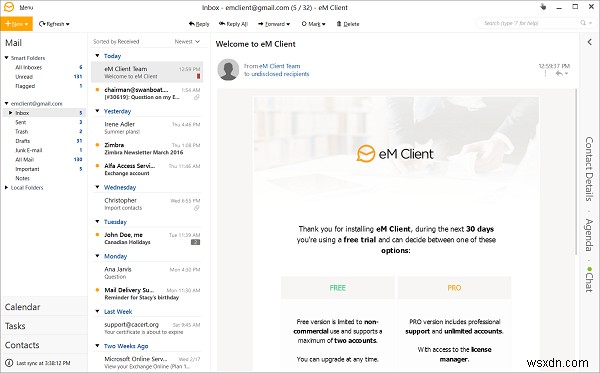This screenshot has width=600, height=373.
Task: Click the New message button
Action: point(16,24)
